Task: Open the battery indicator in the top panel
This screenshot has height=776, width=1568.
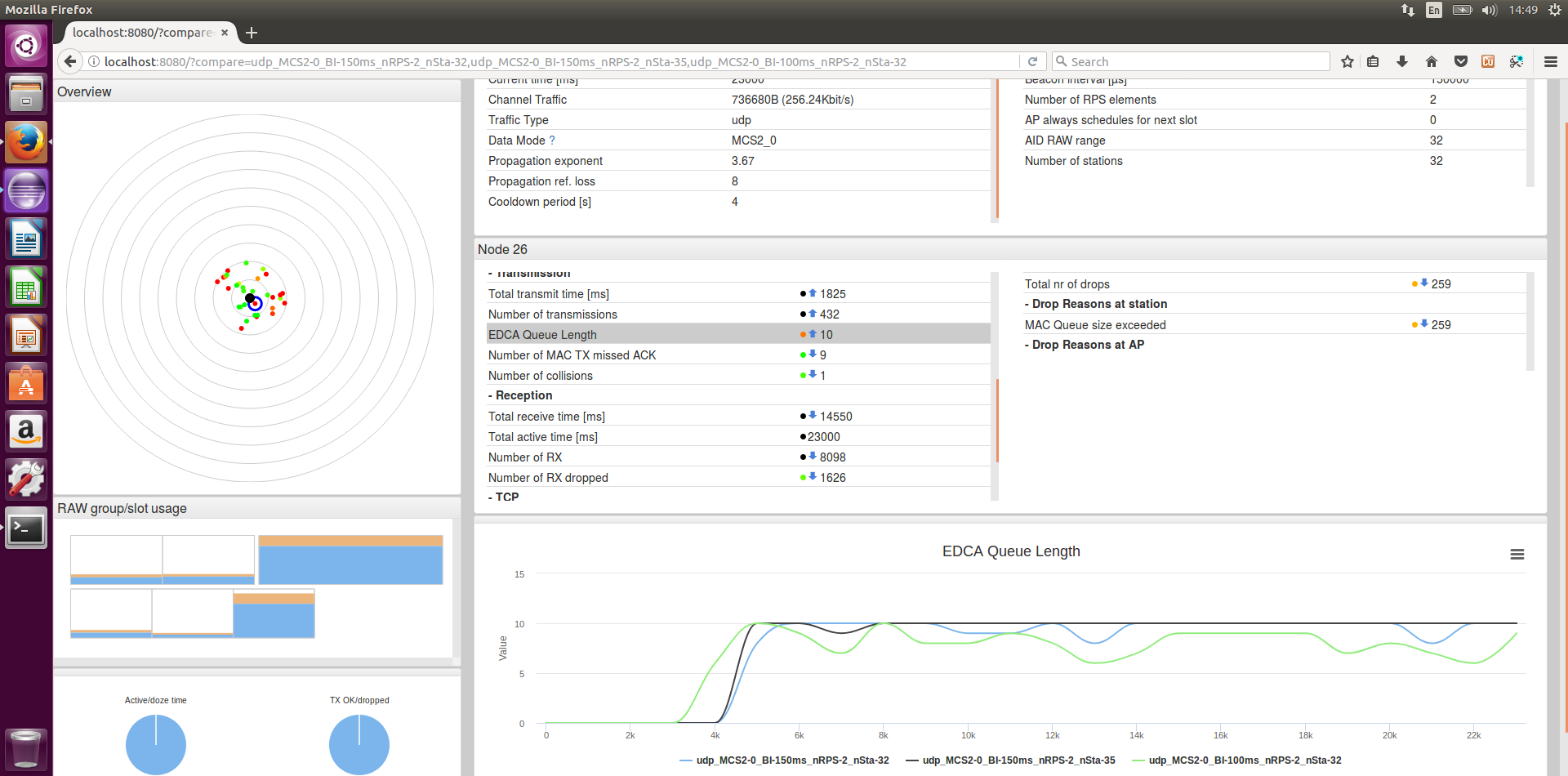Action: coord(1462,10)
